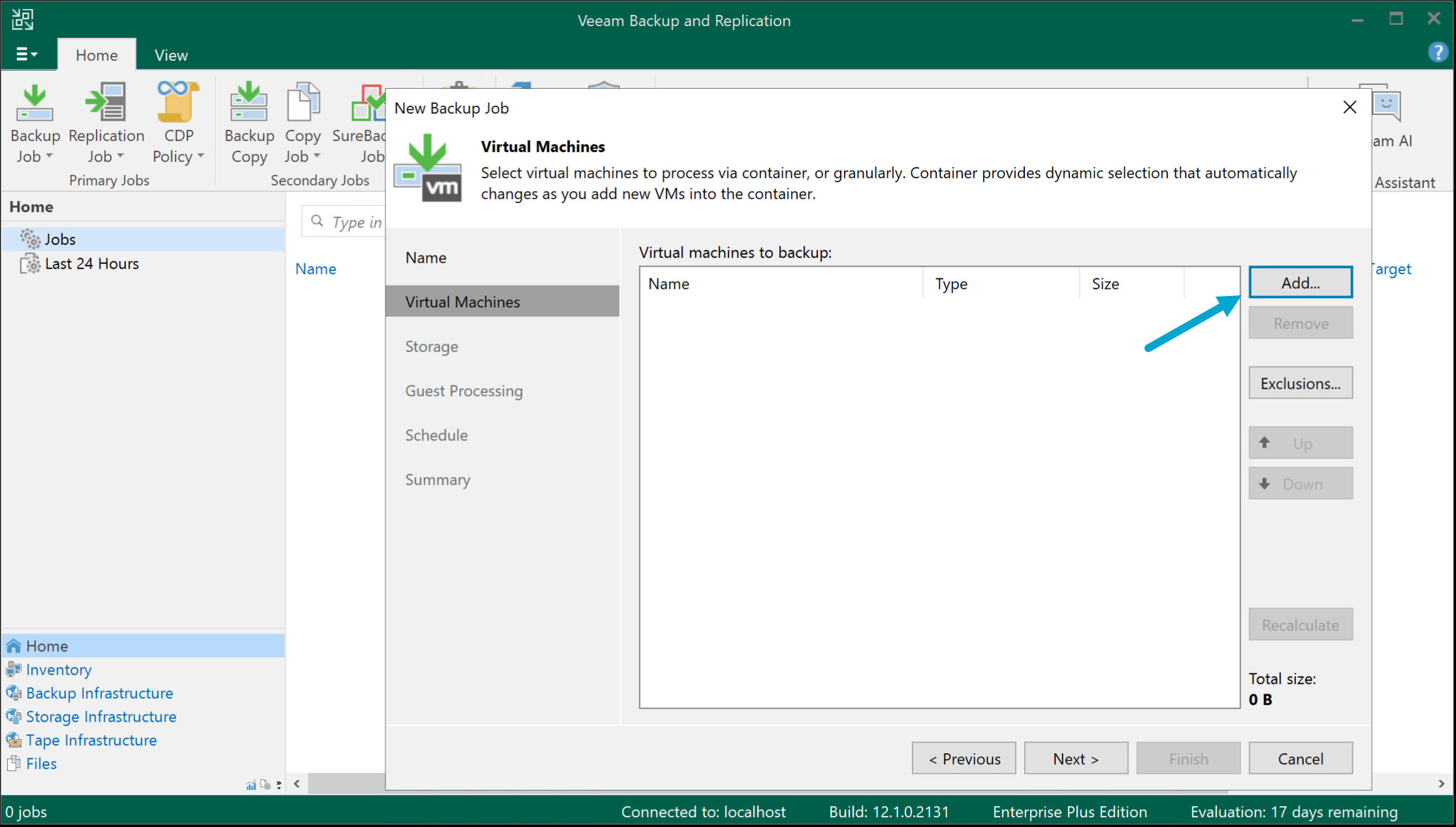Open the main application menu
Viewport: 1456px width, 827px height.
27,54
